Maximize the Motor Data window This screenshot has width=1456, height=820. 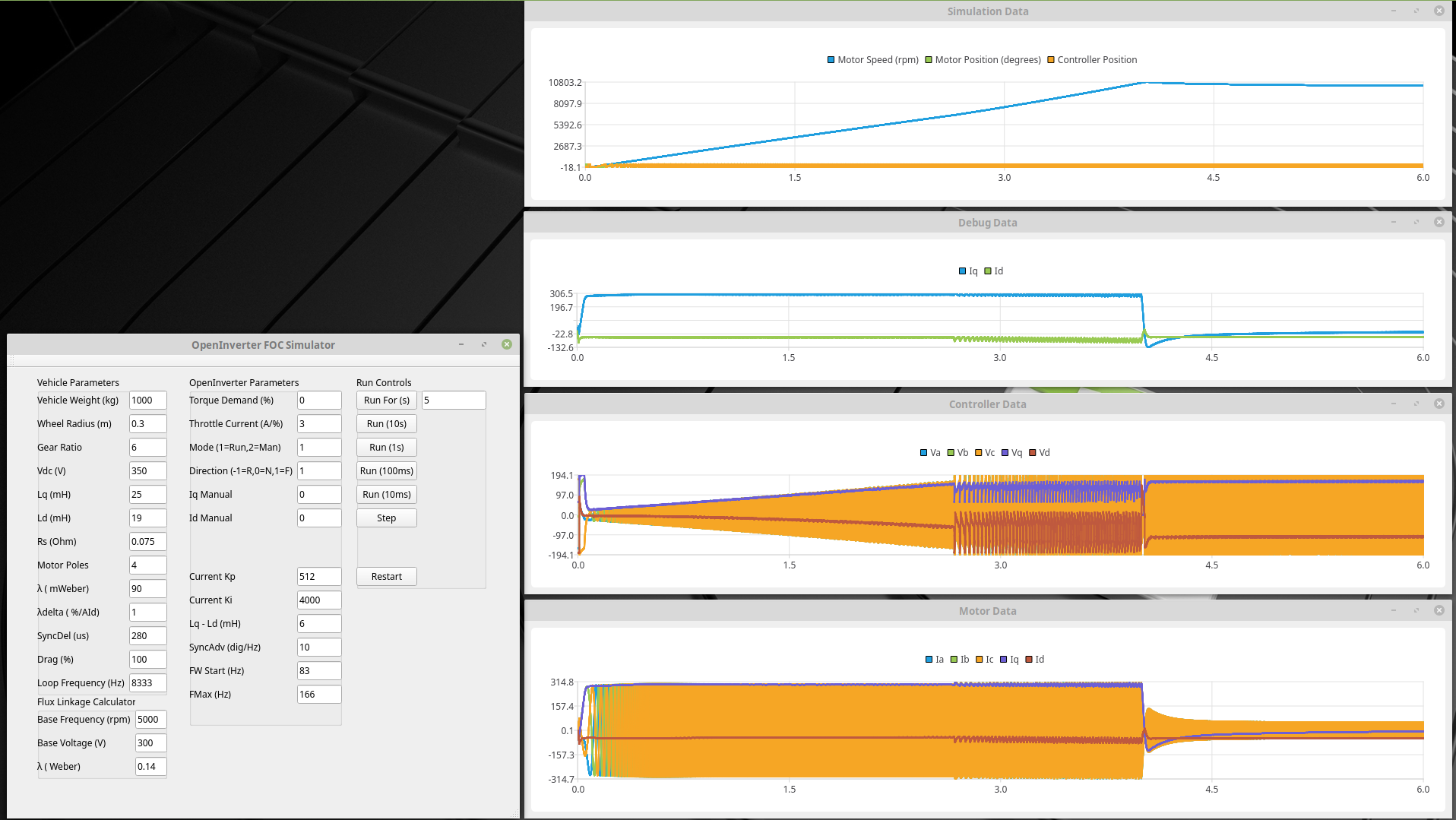click(x=1416, y=611)
